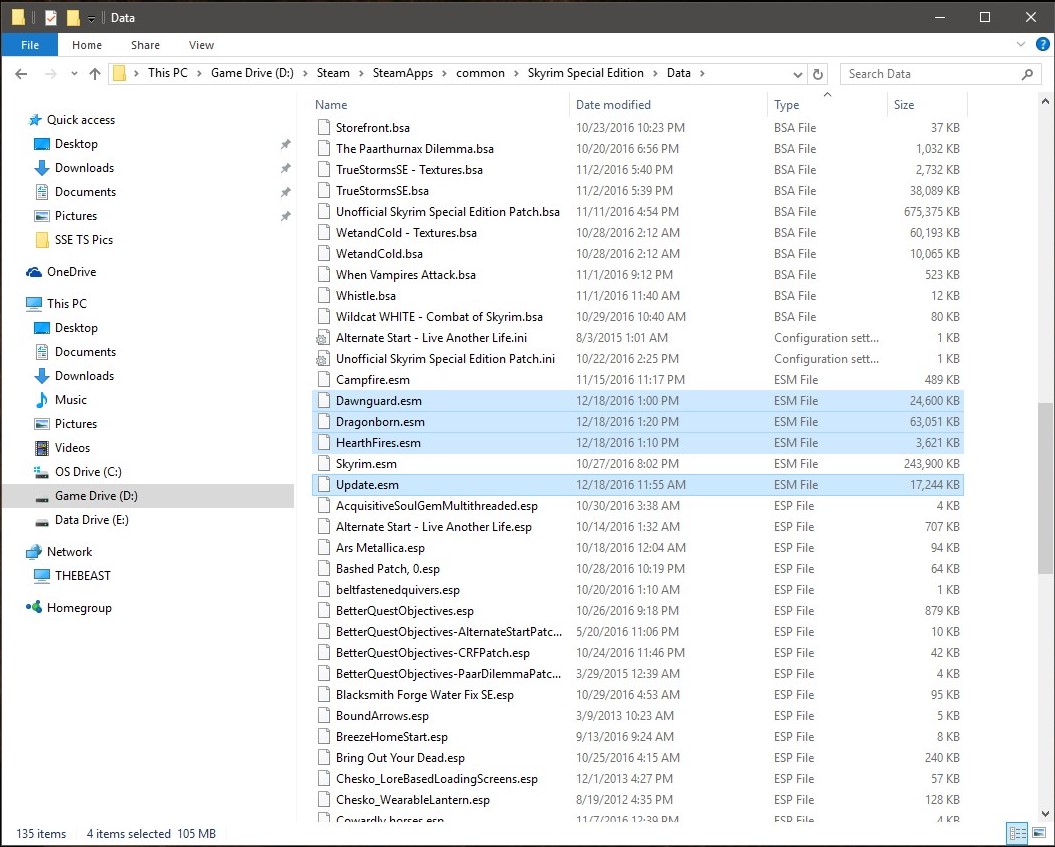Image resolution: width=1055 pixels, height=847 pixels.
Task: Navigate to Steam in breadcrumb
Action: point(333,73)
